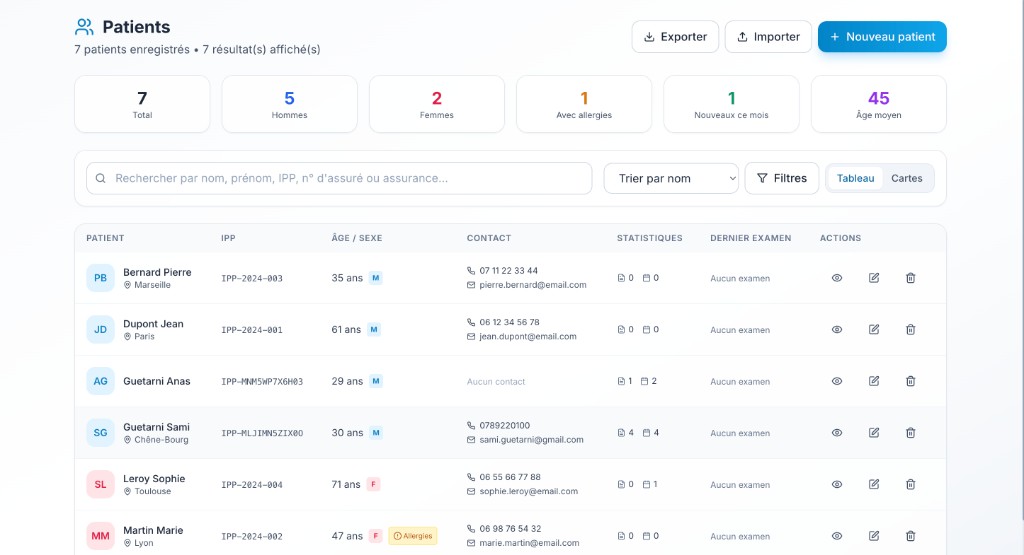Viewport: 1024px width, 555px height.
Task: Click the name Bernard Pierre
Action: pos(157,272)
